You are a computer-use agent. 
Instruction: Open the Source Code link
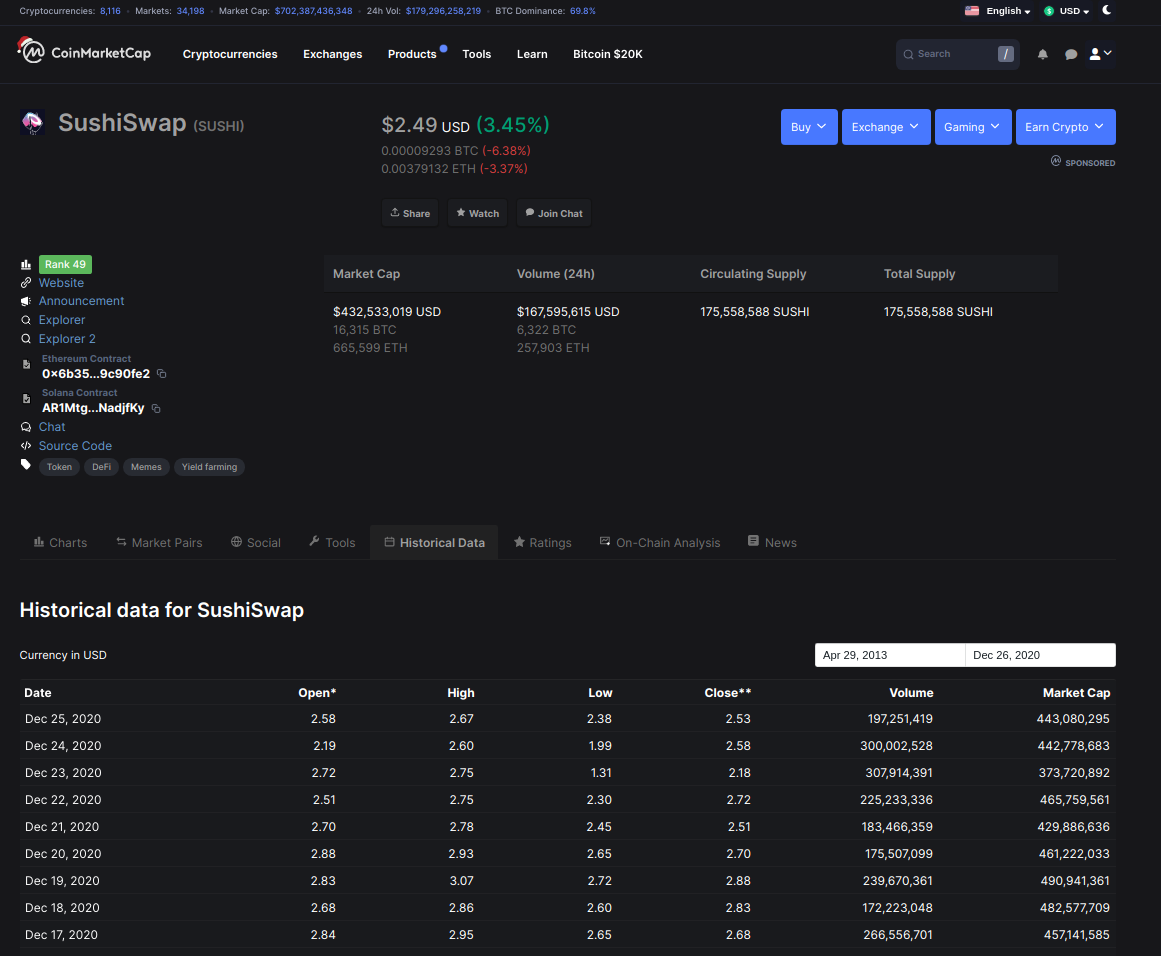point(75,446)
